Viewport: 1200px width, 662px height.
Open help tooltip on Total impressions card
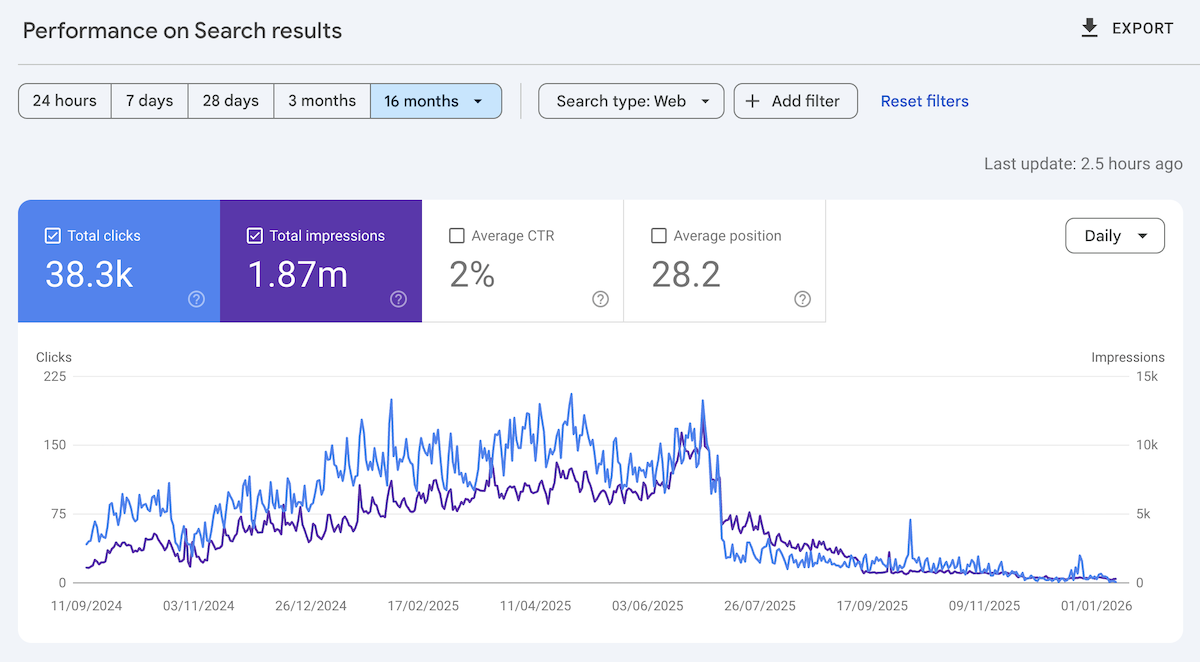[398, 299]
